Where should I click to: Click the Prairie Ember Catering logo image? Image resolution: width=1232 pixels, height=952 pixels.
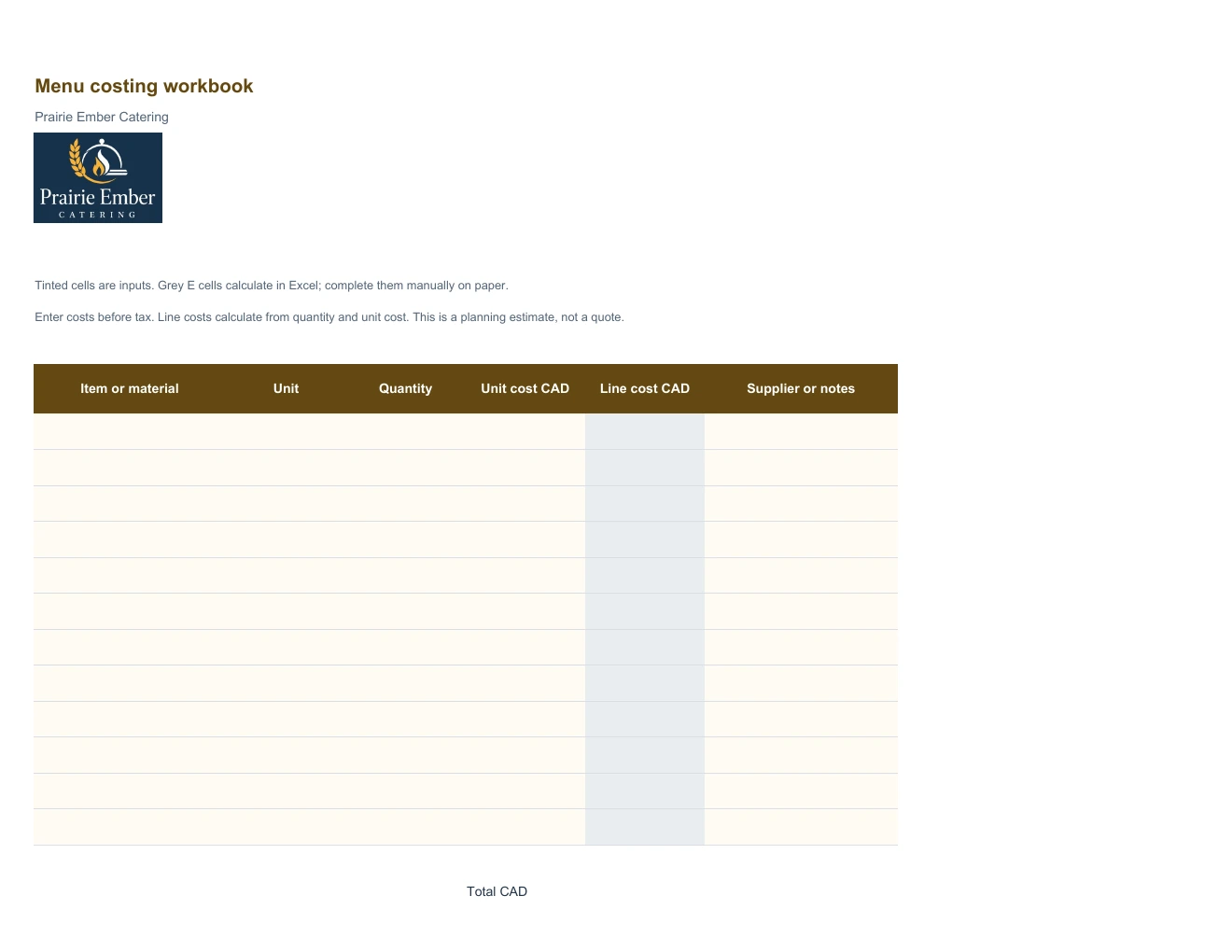tap(98, 177)
